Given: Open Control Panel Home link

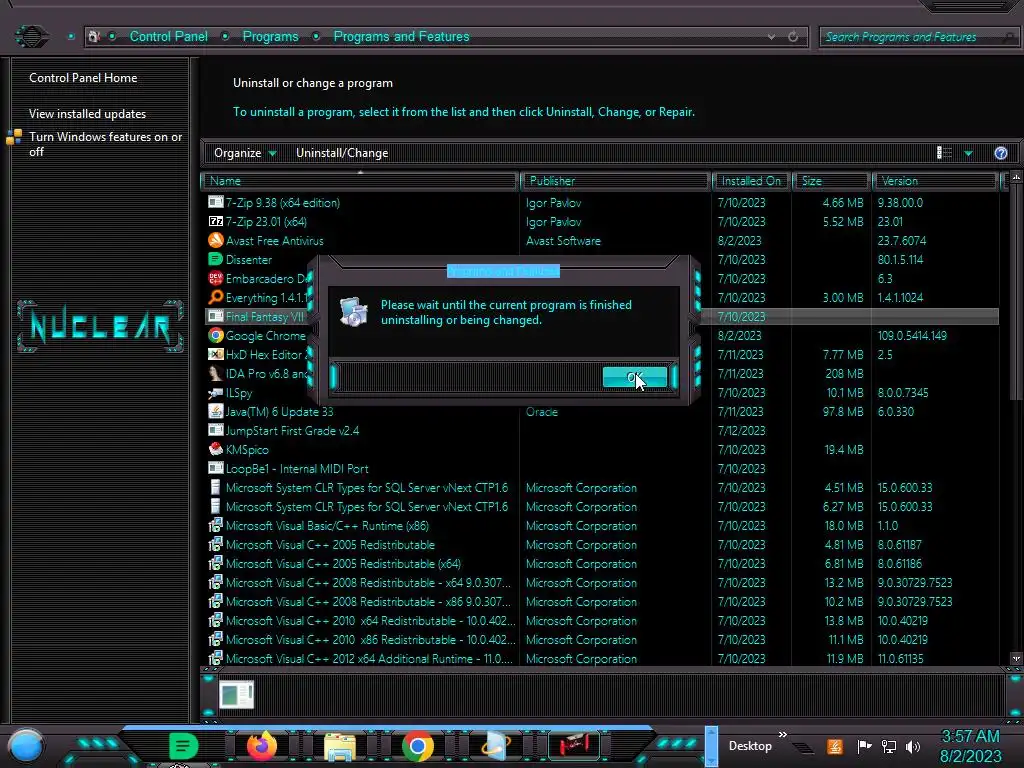Looking at the screenshot, I should [x=83, y=78].
